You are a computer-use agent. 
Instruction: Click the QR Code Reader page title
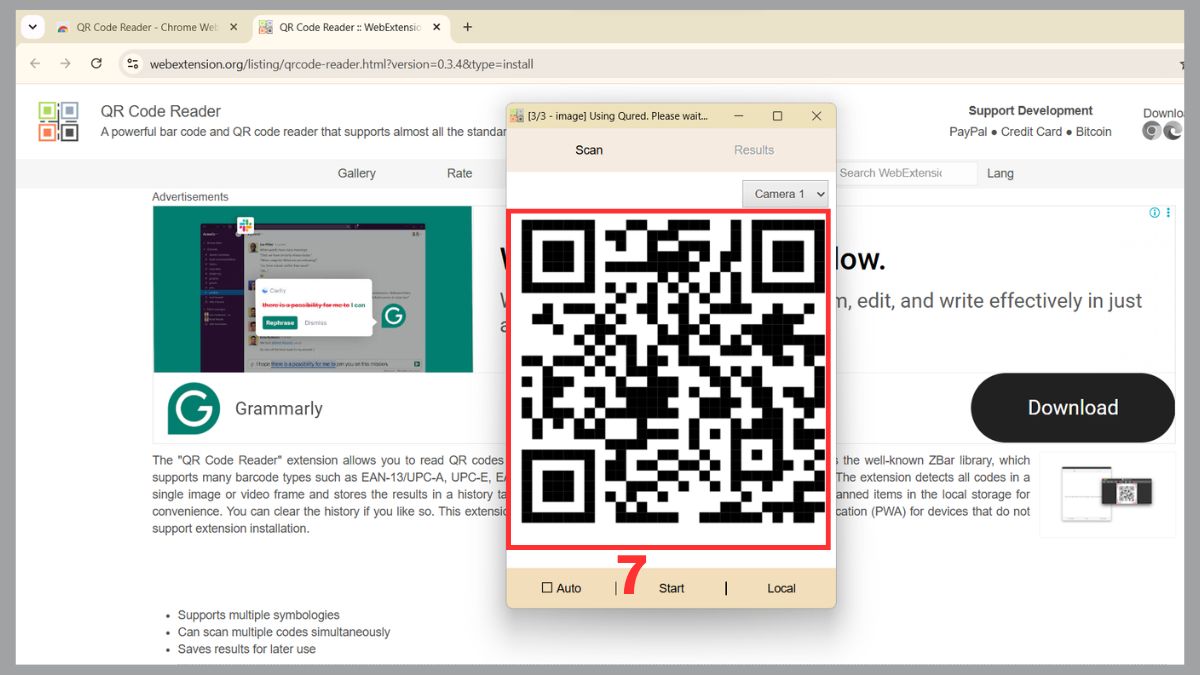161,111
